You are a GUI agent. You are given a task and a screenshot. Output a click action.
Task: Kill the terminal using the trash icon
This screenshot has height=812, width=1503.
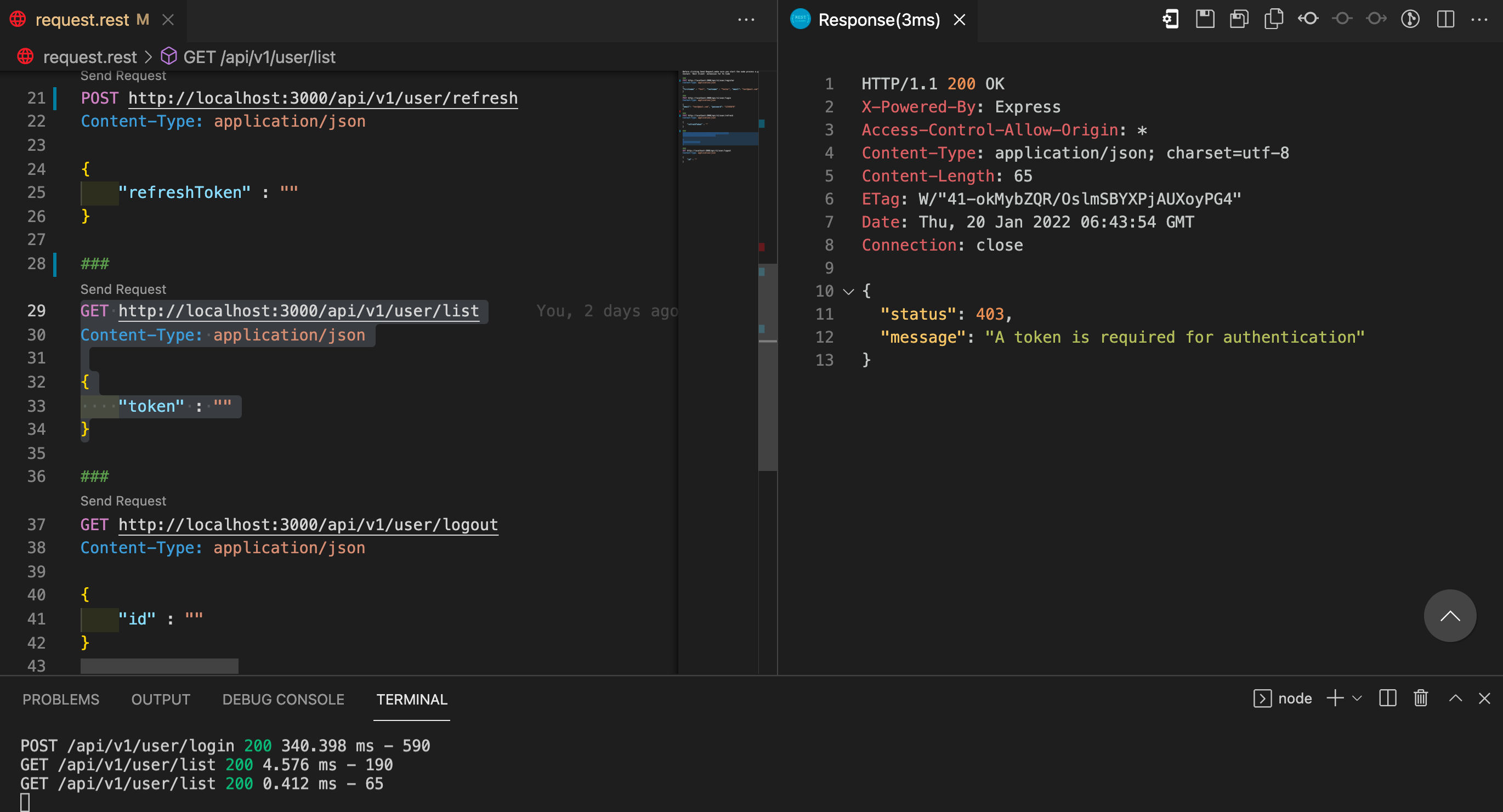coord(1420,699)
